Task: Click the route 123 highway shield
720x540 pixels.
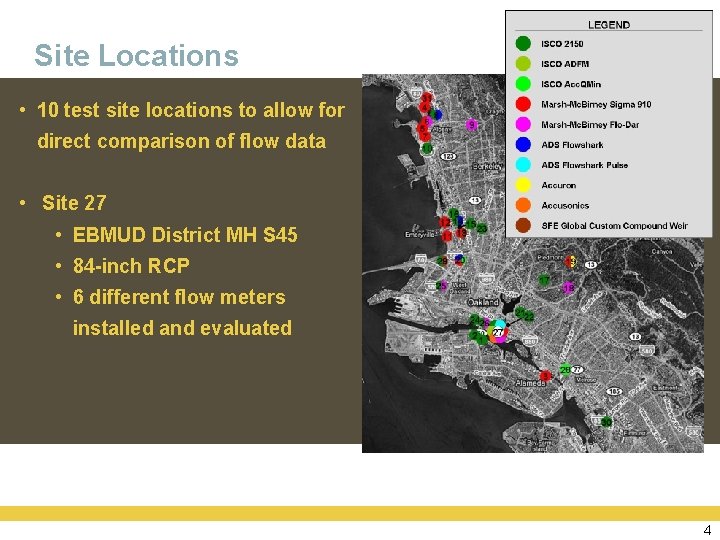Action: tap(449, 157)
